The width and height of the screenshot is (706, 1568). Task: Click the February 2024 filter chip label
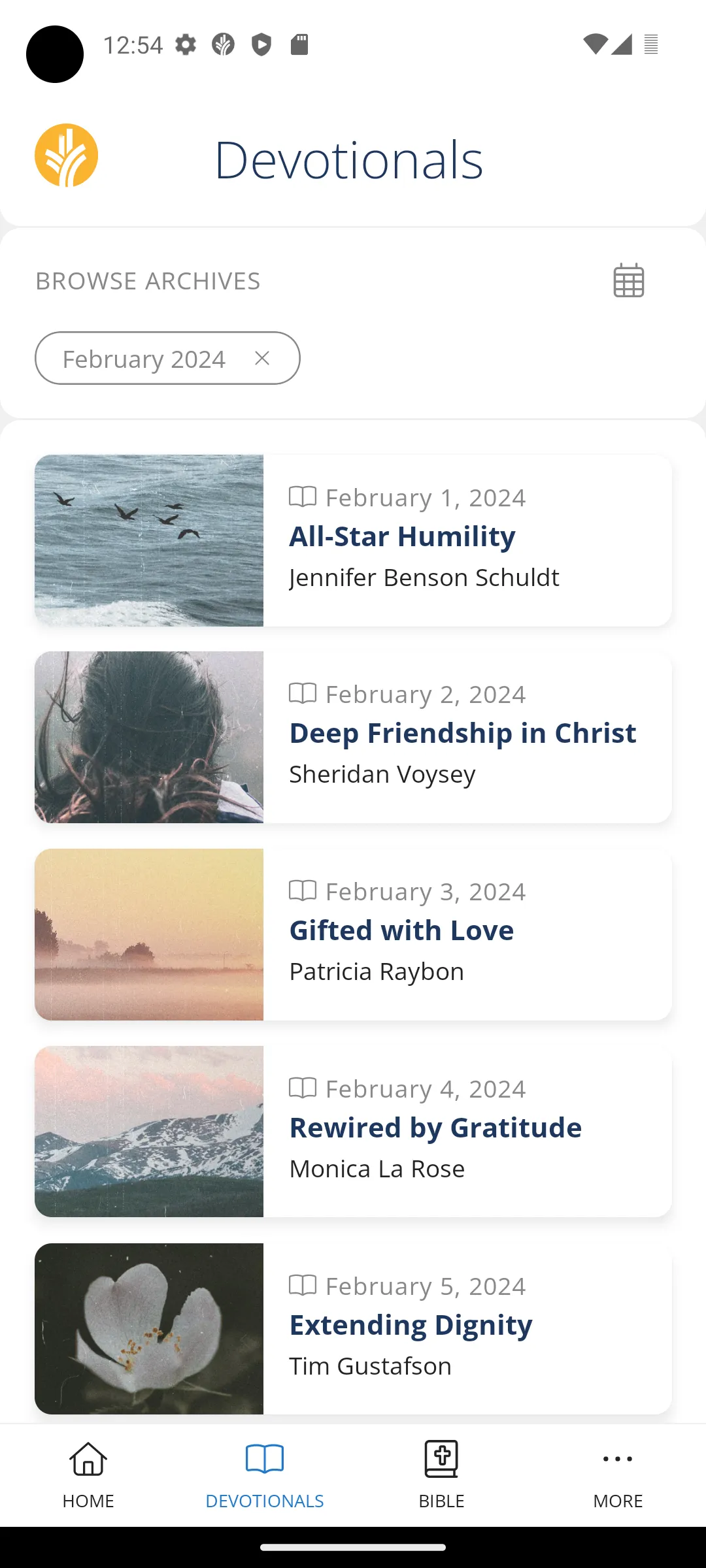(144, 359)
